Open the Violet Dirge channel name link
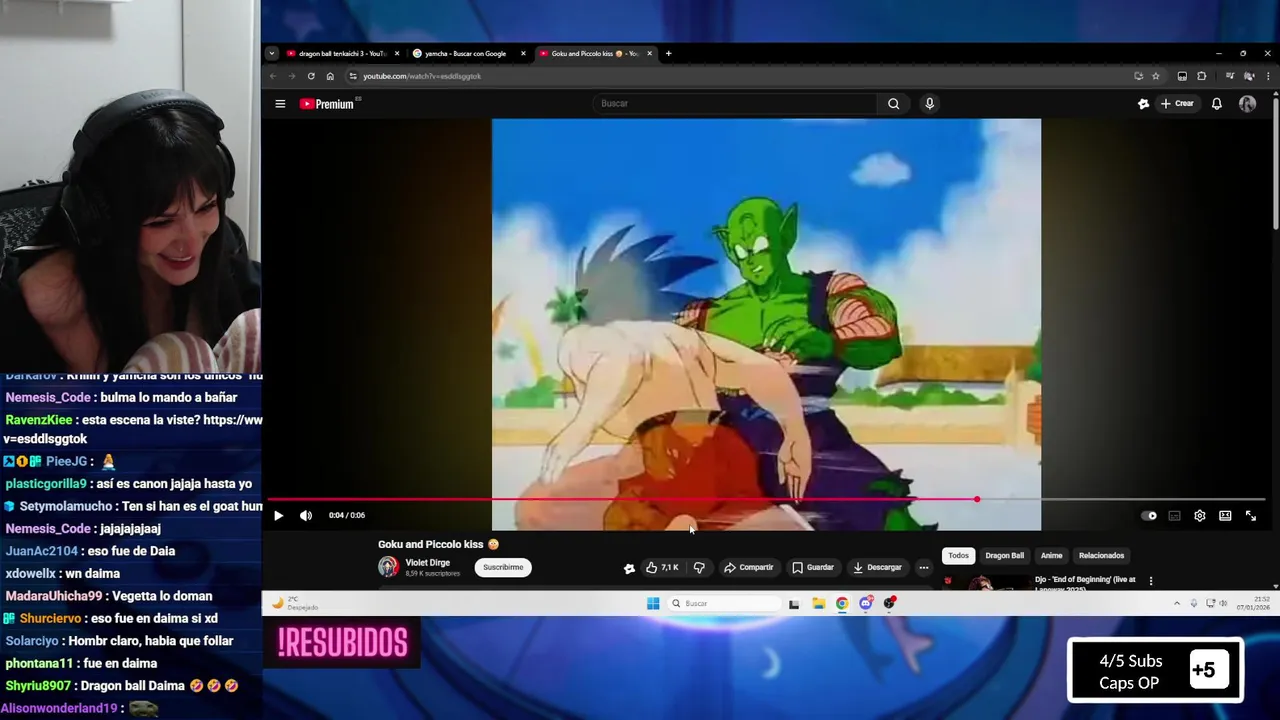Viewport: 1280px width, 720px height. coord(427,563)
